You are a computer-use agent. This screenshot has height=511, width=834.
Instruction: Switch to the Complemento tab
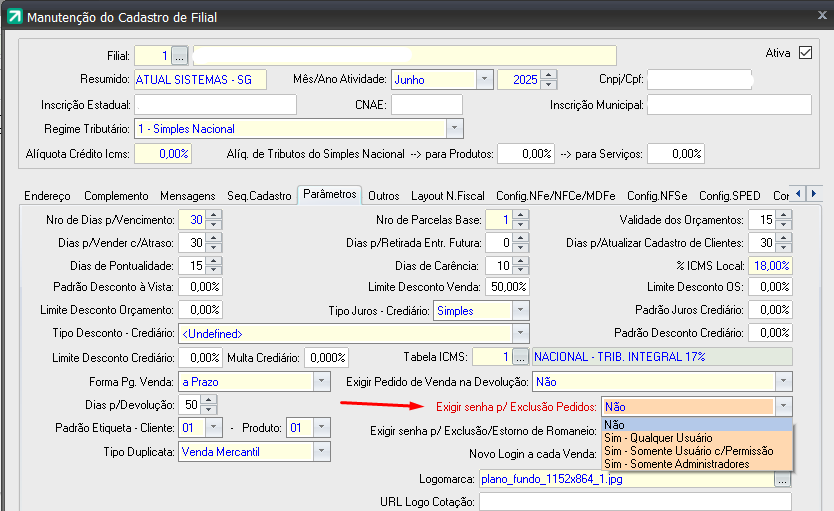[116, 196]
